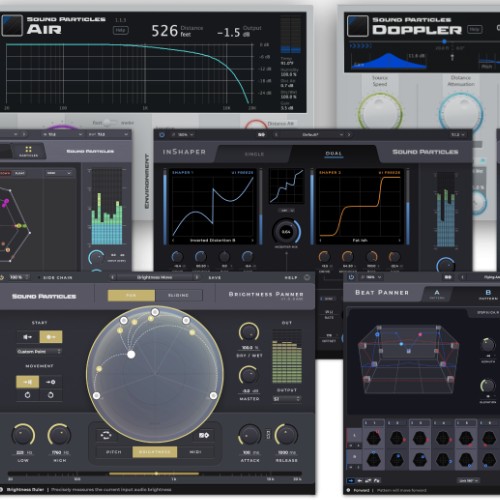500x500 pixels.
Task: Click the Doppler logo square icon
Action: pos(358,26)
